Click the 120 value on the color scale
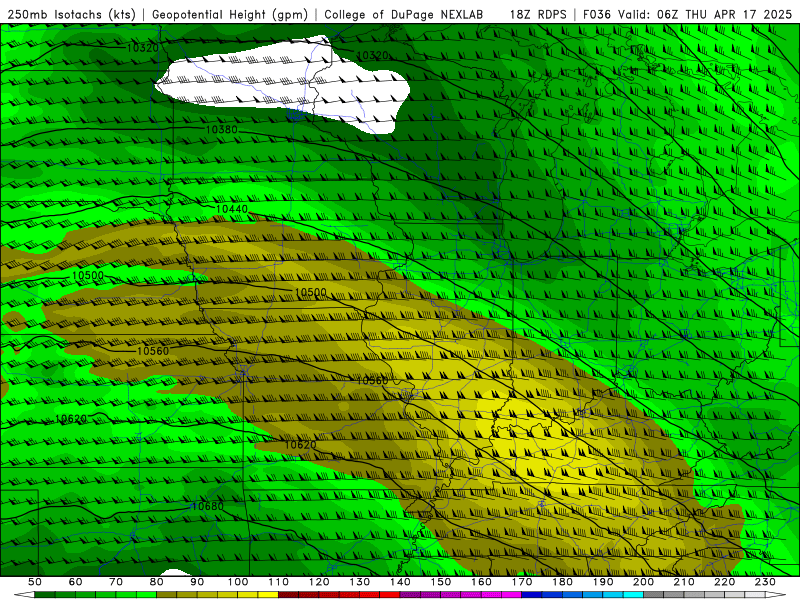Screen dimensions: 800x600 point(319,582)
